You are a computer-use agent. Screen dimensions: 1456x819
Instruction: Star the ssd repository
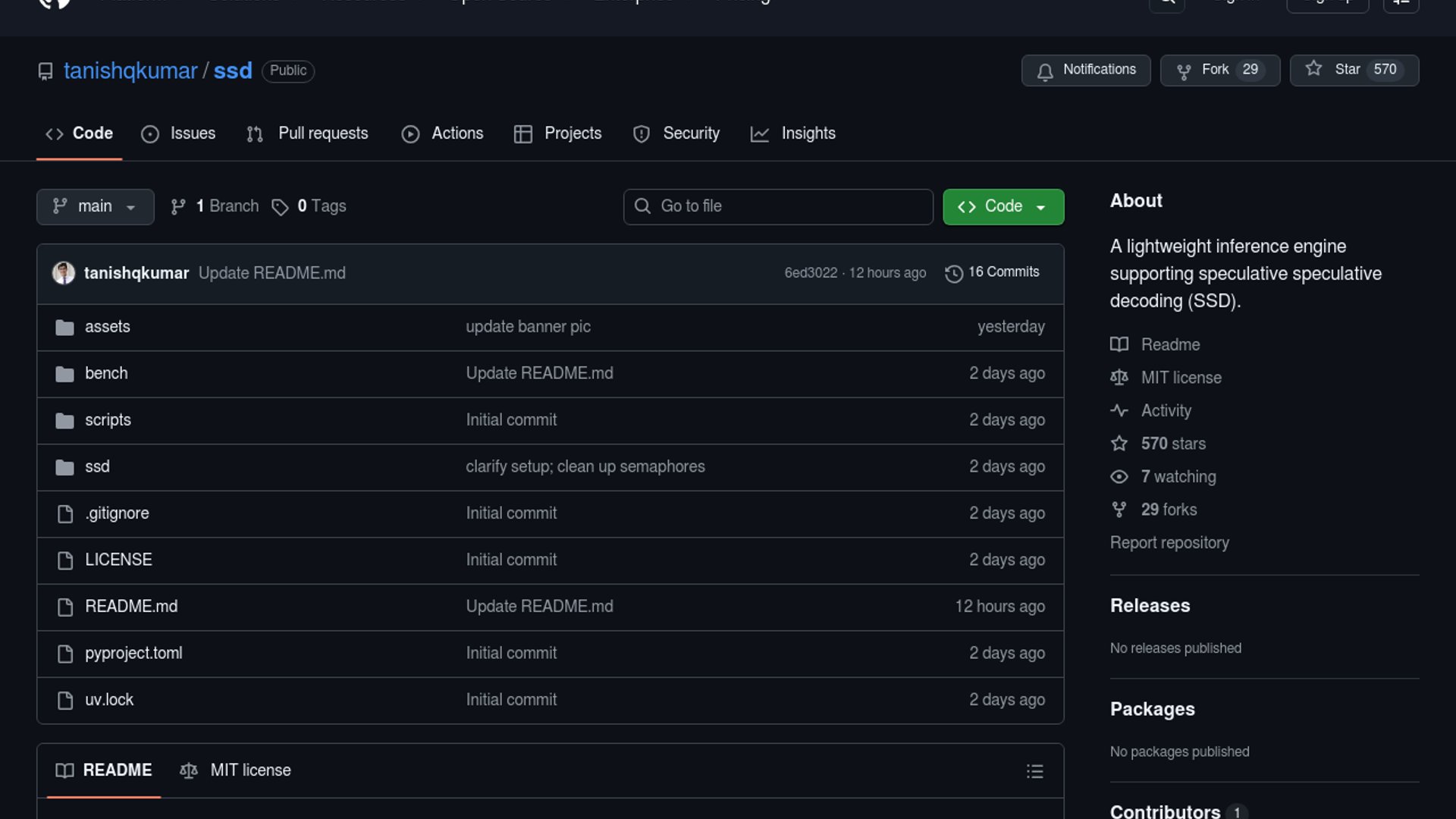1354,70
